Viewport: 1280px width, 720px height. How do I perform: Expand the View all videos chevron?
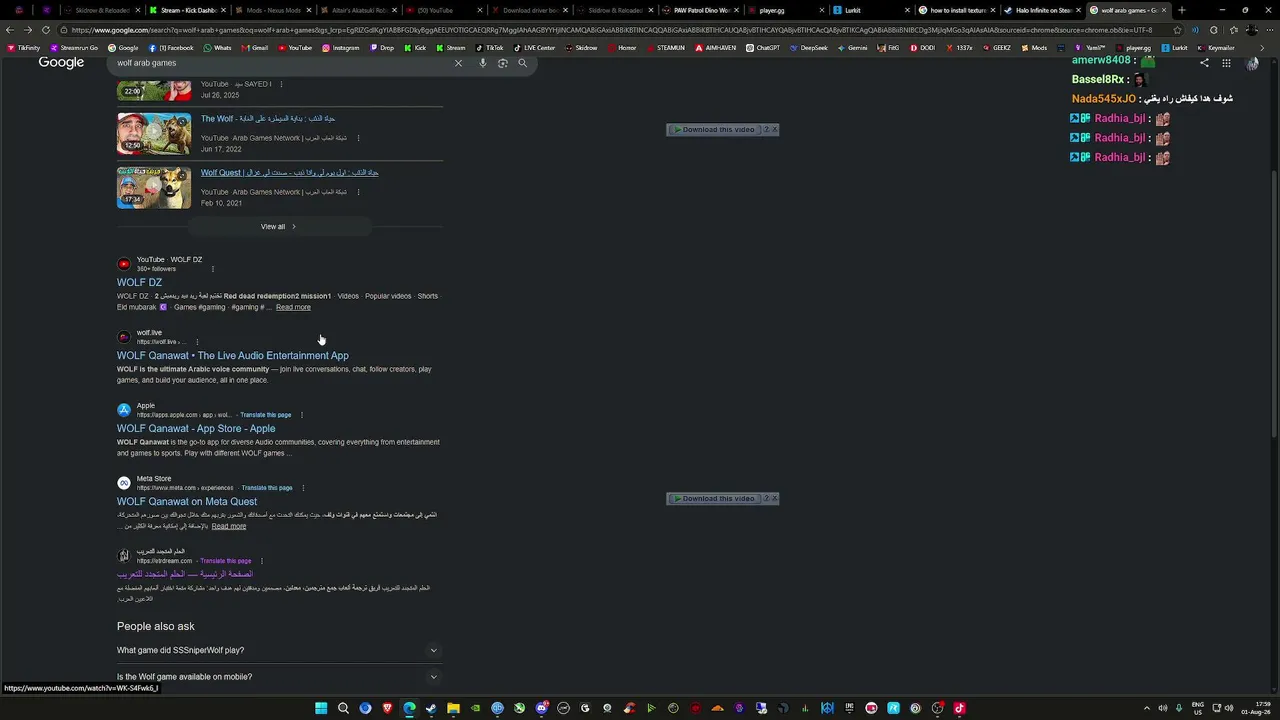tap(293, 227)
